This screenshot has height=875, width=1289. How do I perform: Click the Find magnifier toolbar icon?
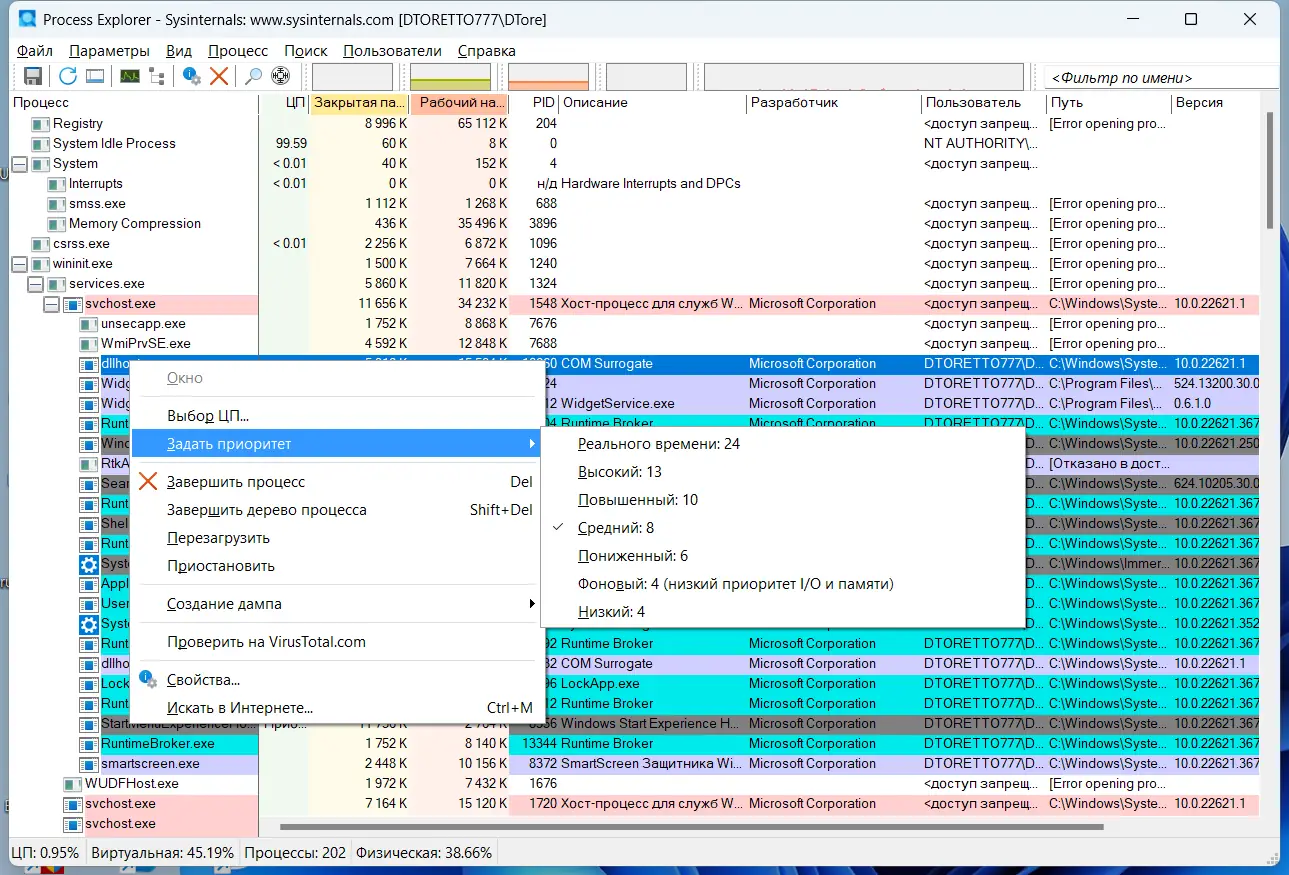tap(253, 76)
